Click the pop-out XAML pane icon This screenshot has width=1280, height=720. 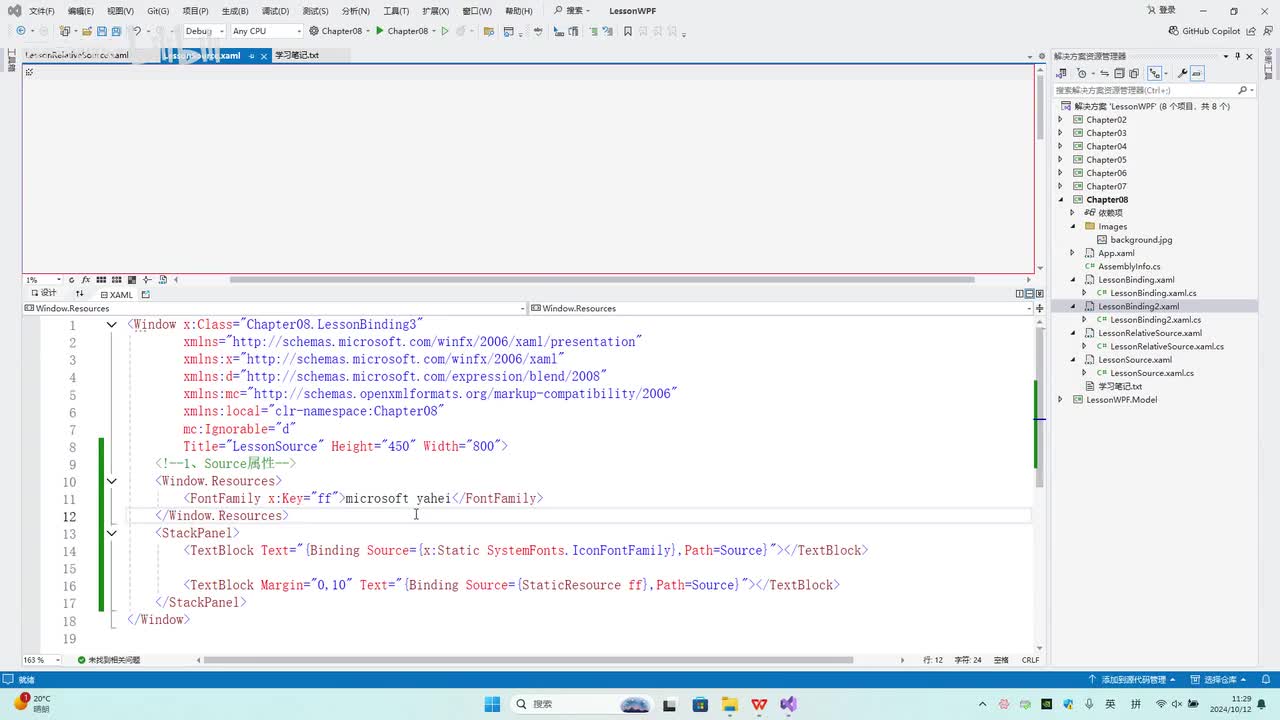pos(146,294)
